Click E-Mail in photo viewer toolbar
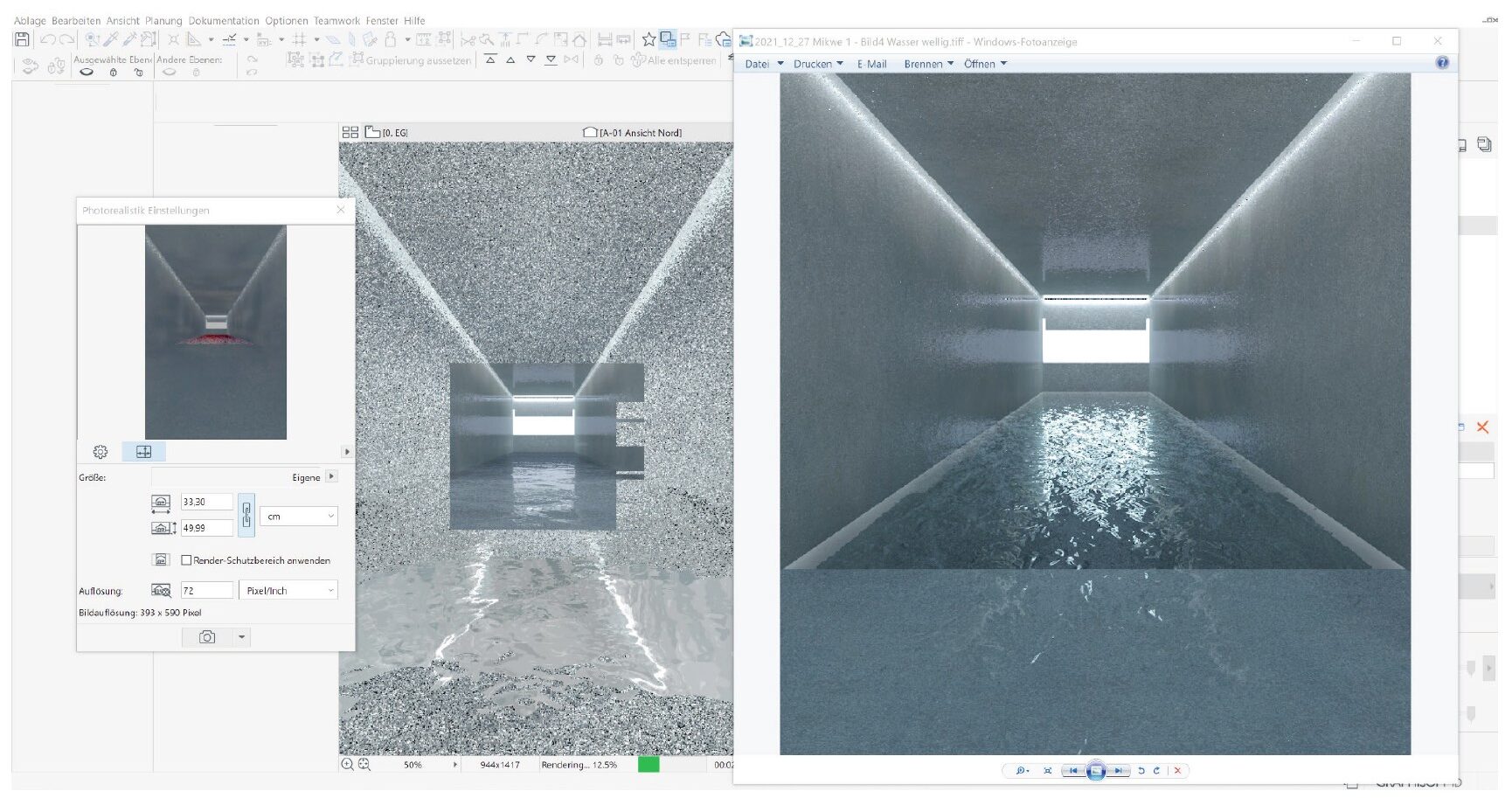This screenshot has height=798, width=1512. coord(871,64)
